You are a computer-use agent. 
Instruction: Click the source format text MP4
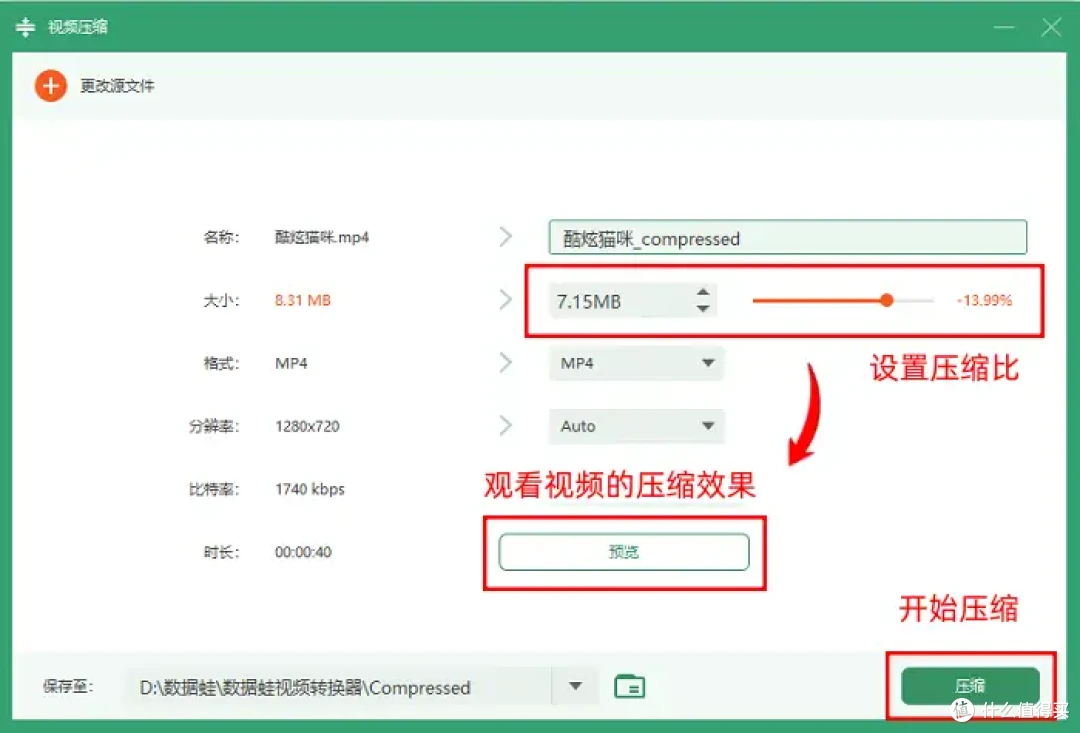tap(291, 363)
